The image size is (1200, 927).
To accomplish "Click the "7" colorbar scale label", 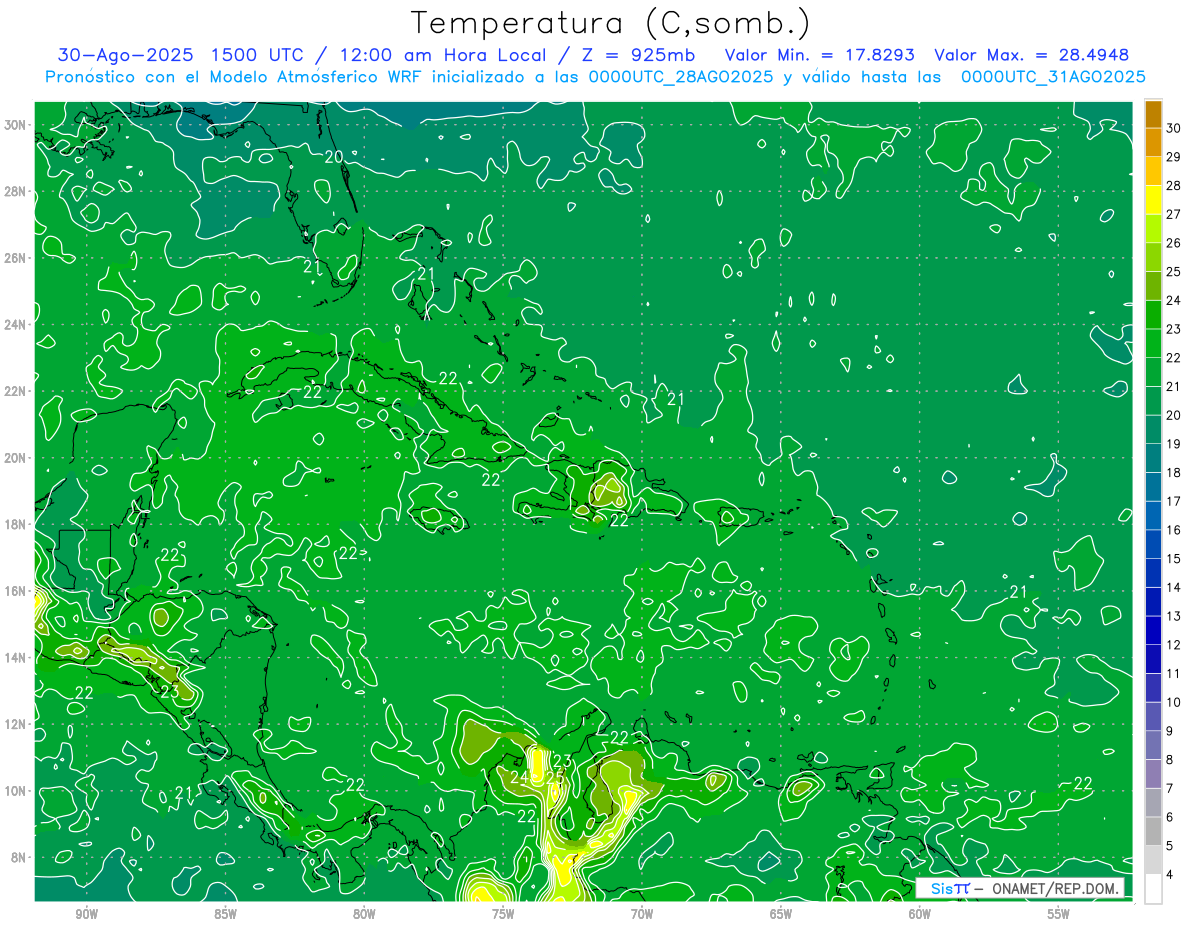I will click(x=1171, y=788).
